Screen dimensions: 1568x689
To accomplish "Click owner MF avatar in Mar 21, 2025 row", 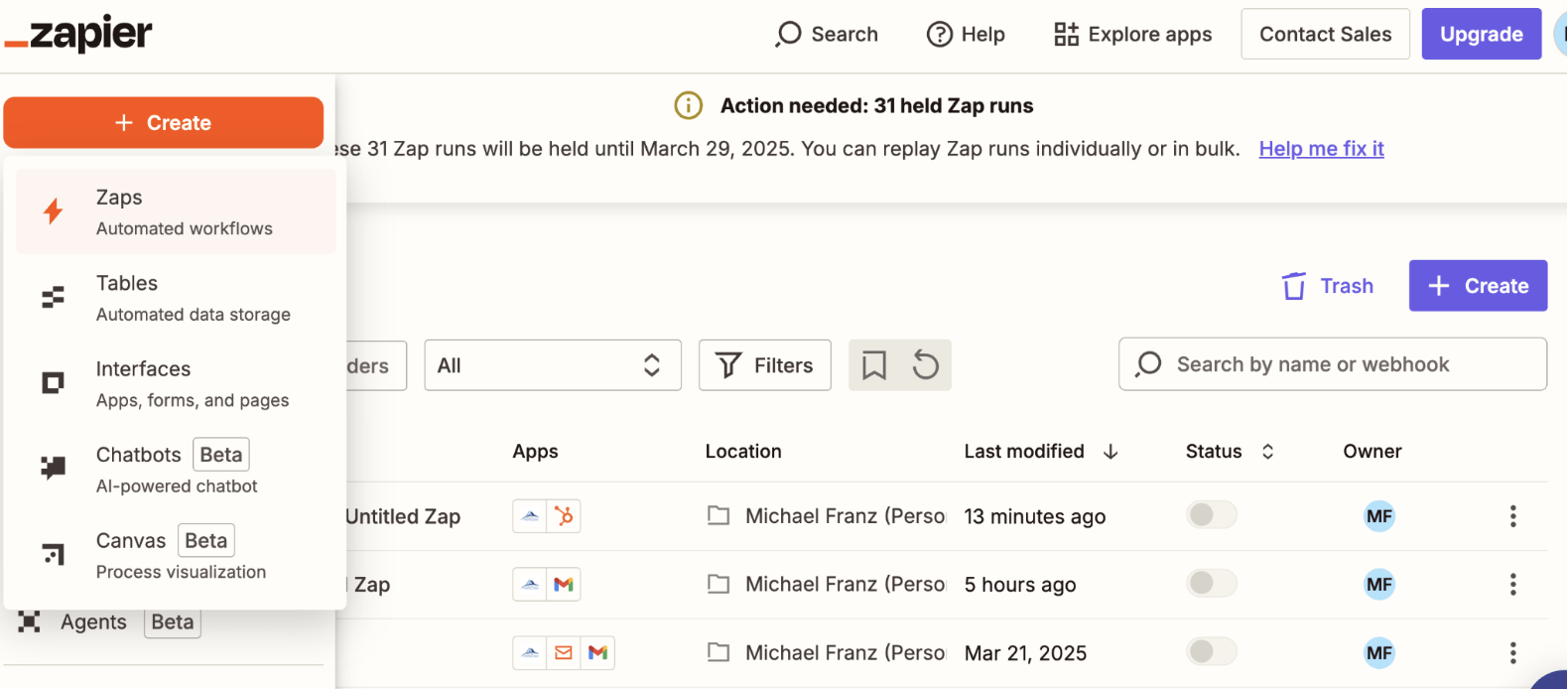I will (1379, 653).
